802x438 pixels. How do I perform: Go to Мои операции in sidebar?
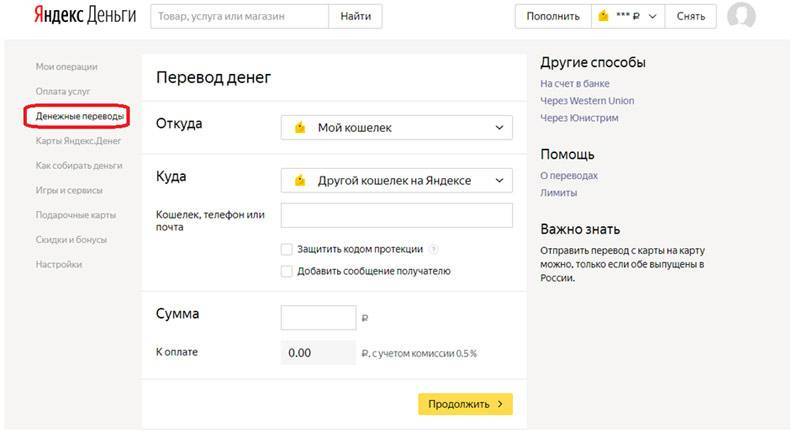click(67, 67)
